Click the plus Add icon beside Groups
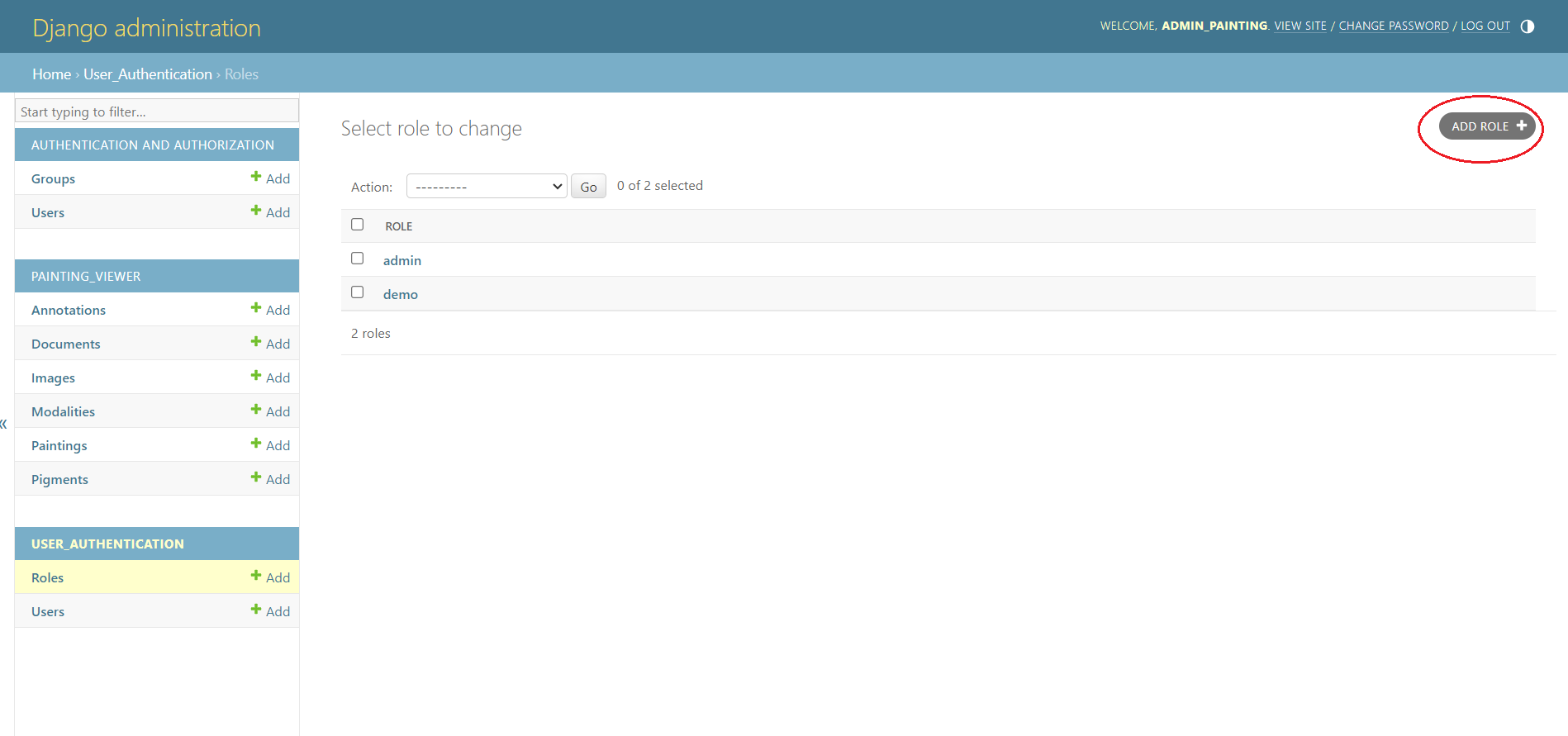 256,178
